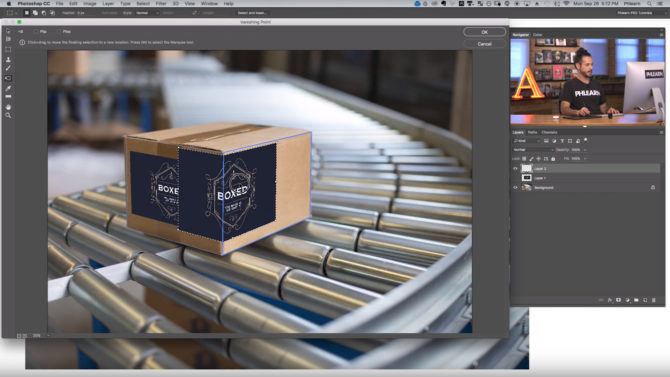Toggle lock image pixels brush icon

click(532, 159)
